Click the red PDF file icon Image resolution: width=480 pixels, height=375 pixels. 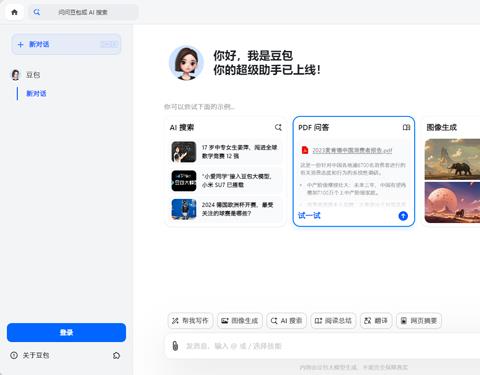click(305, 150)
